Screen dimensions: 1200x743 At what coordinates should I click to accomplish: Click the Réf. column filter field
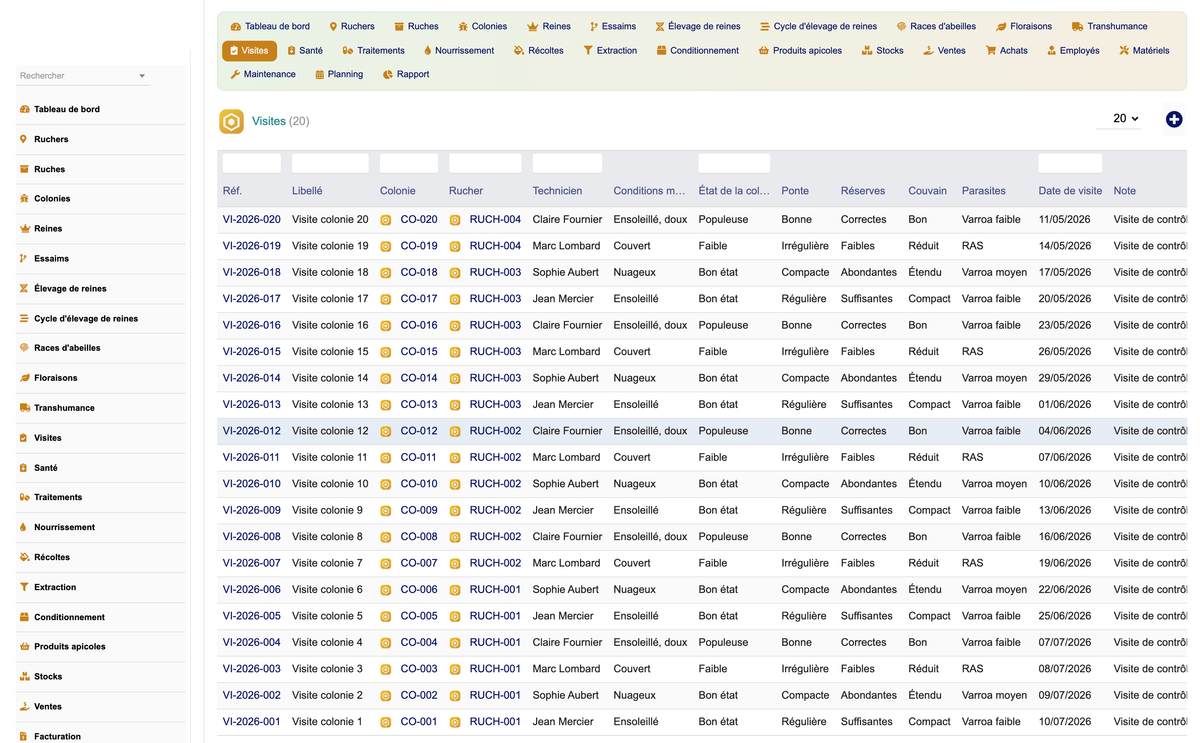click(252, 163)
